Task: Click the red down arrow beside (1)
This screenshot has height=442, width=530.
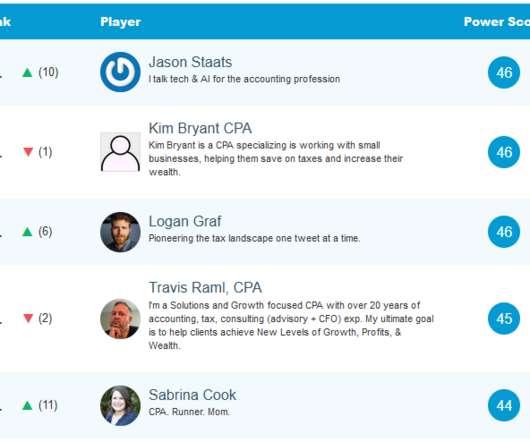Action: (28, 152)
